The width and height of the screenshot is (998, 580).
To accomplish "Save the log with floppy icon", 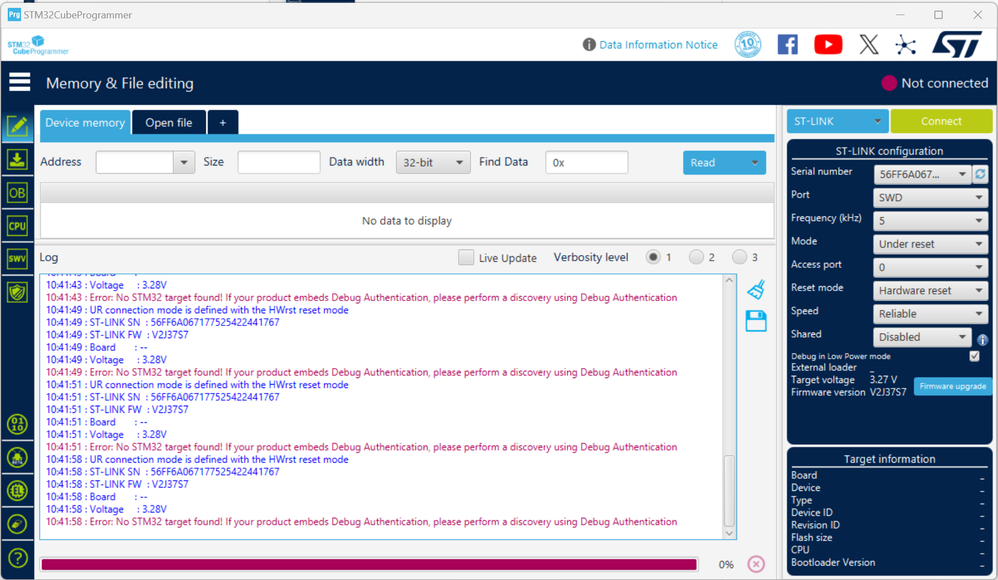I will [756, 321].
